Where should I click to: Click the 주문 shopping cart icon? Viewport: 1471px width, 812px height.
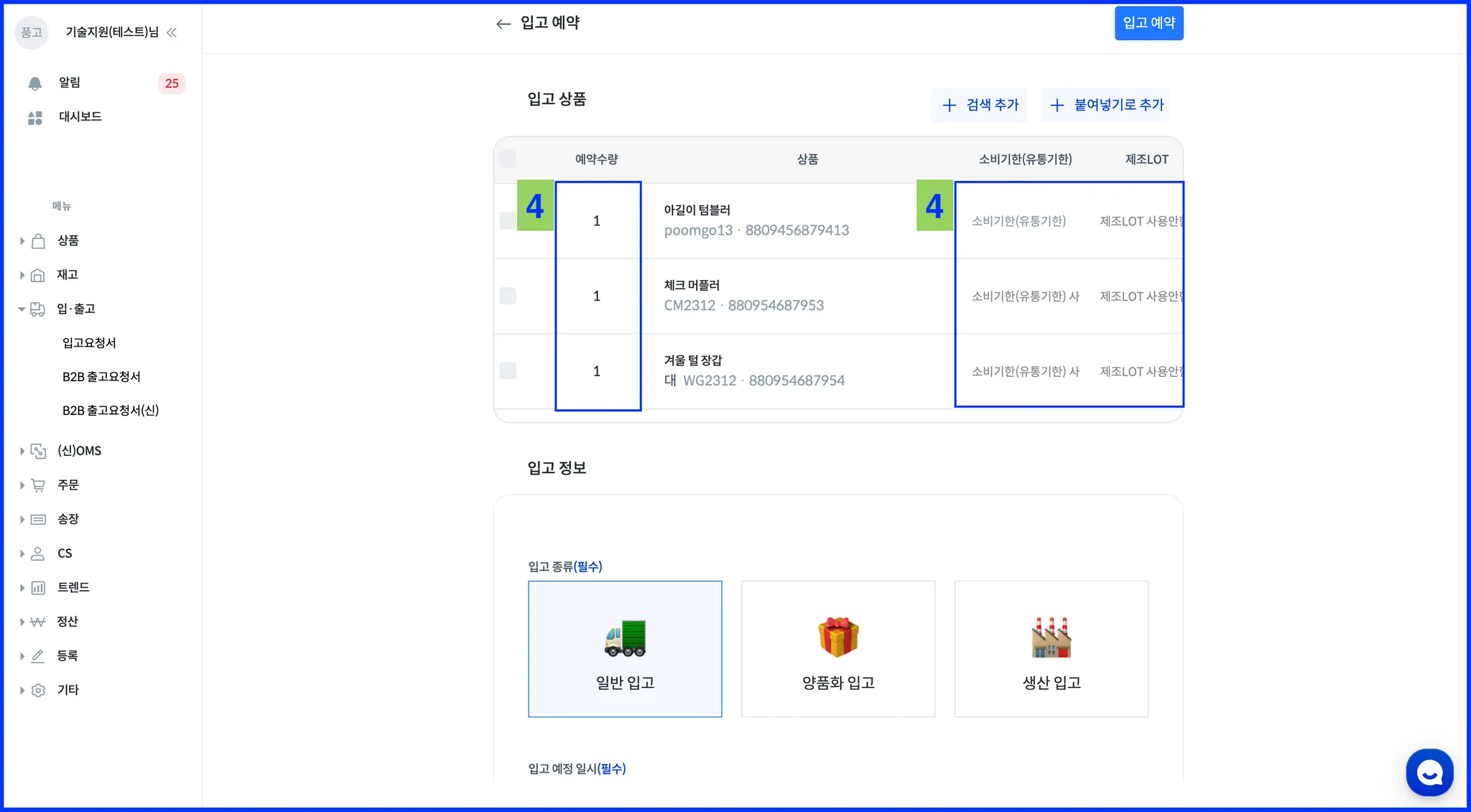point(38,485)
